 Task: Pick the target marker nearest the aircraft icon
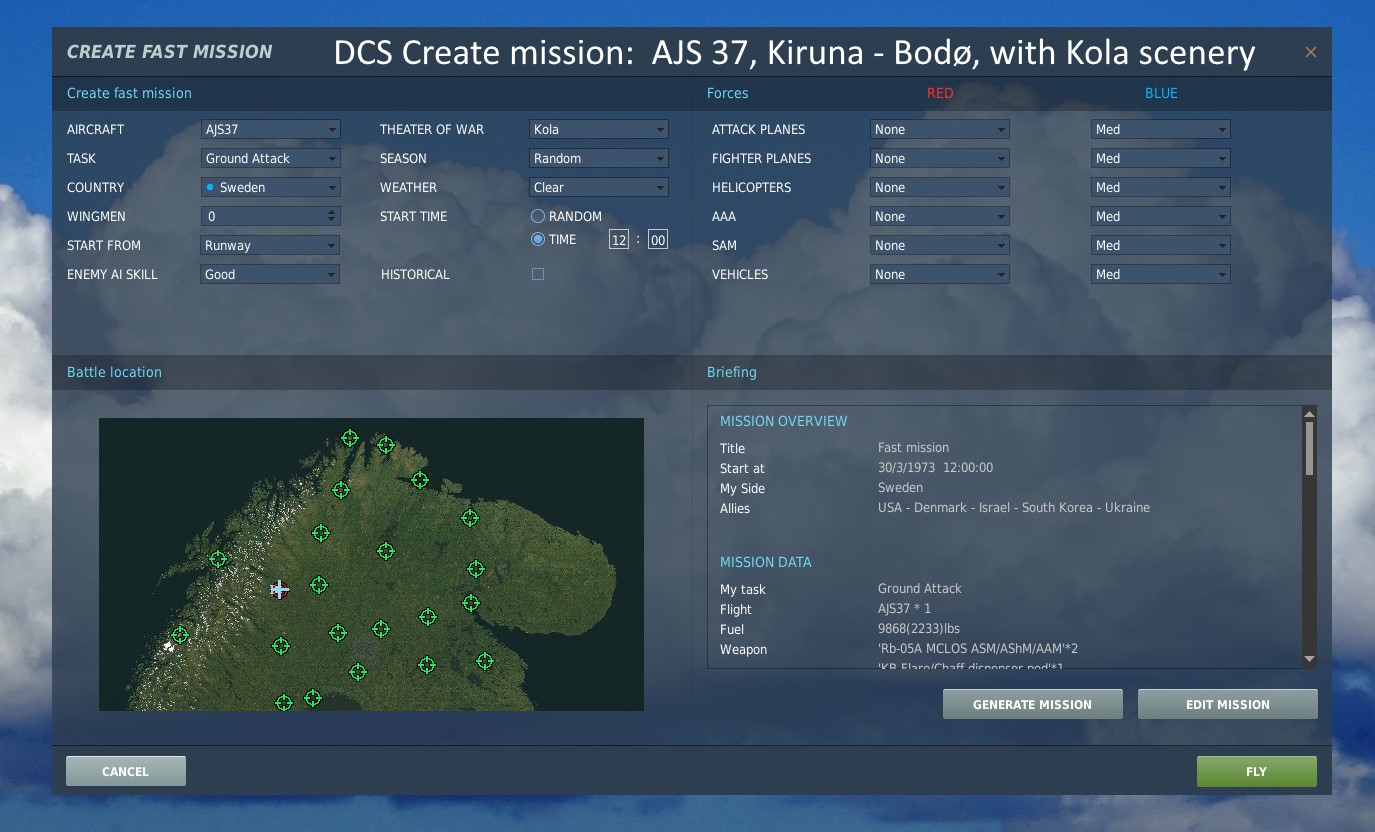[319, 585]
